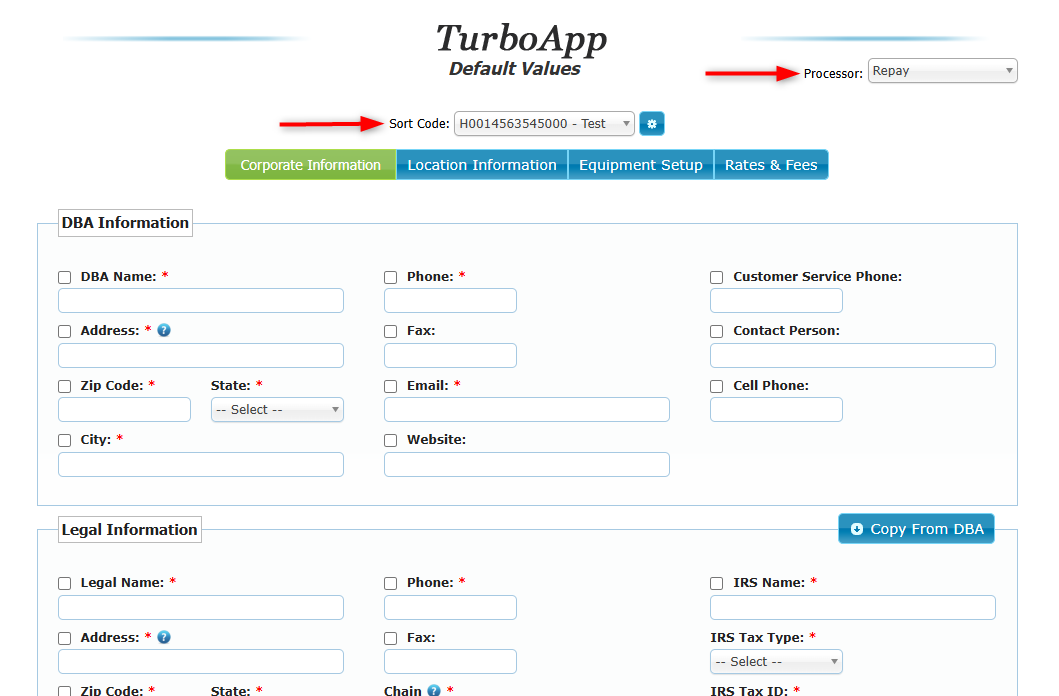Viewport: 1059px width, 696px height.
Task: Click the DBA Phone input field
Action: [x=450, y=300]
